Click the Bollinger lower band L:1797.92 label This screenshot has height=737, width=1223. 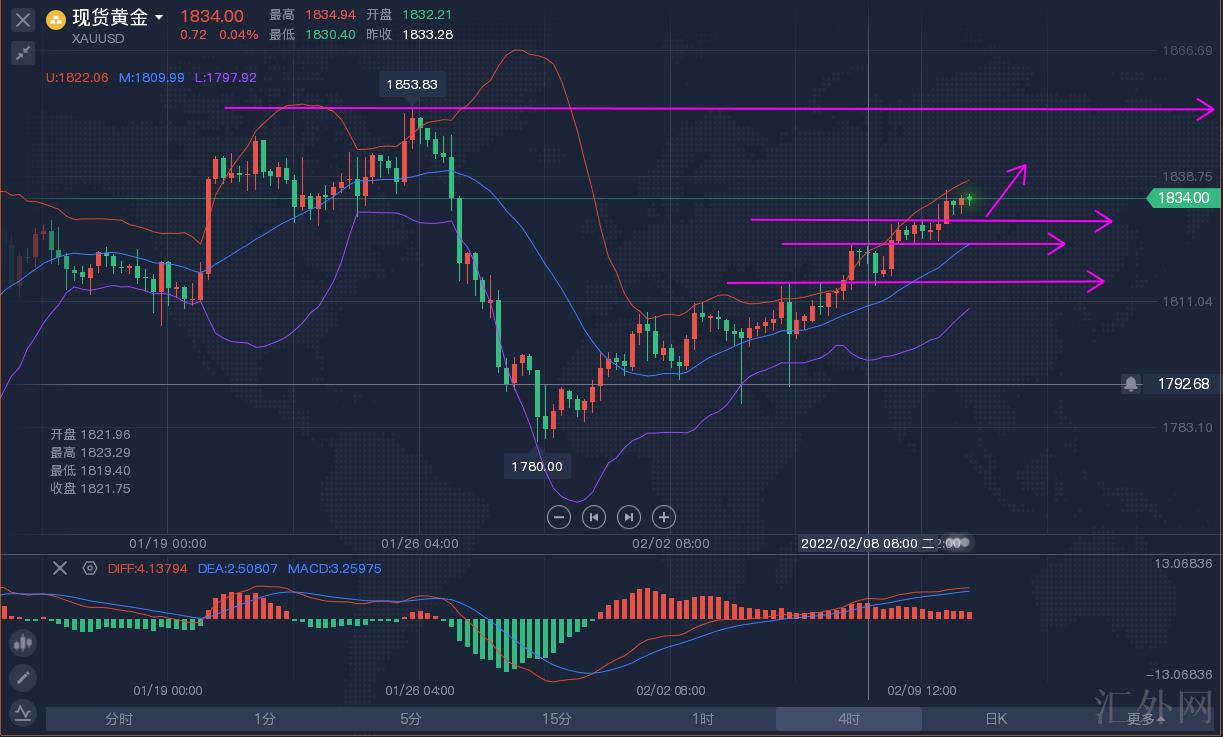pyautogui.click(x=225, y=77)
